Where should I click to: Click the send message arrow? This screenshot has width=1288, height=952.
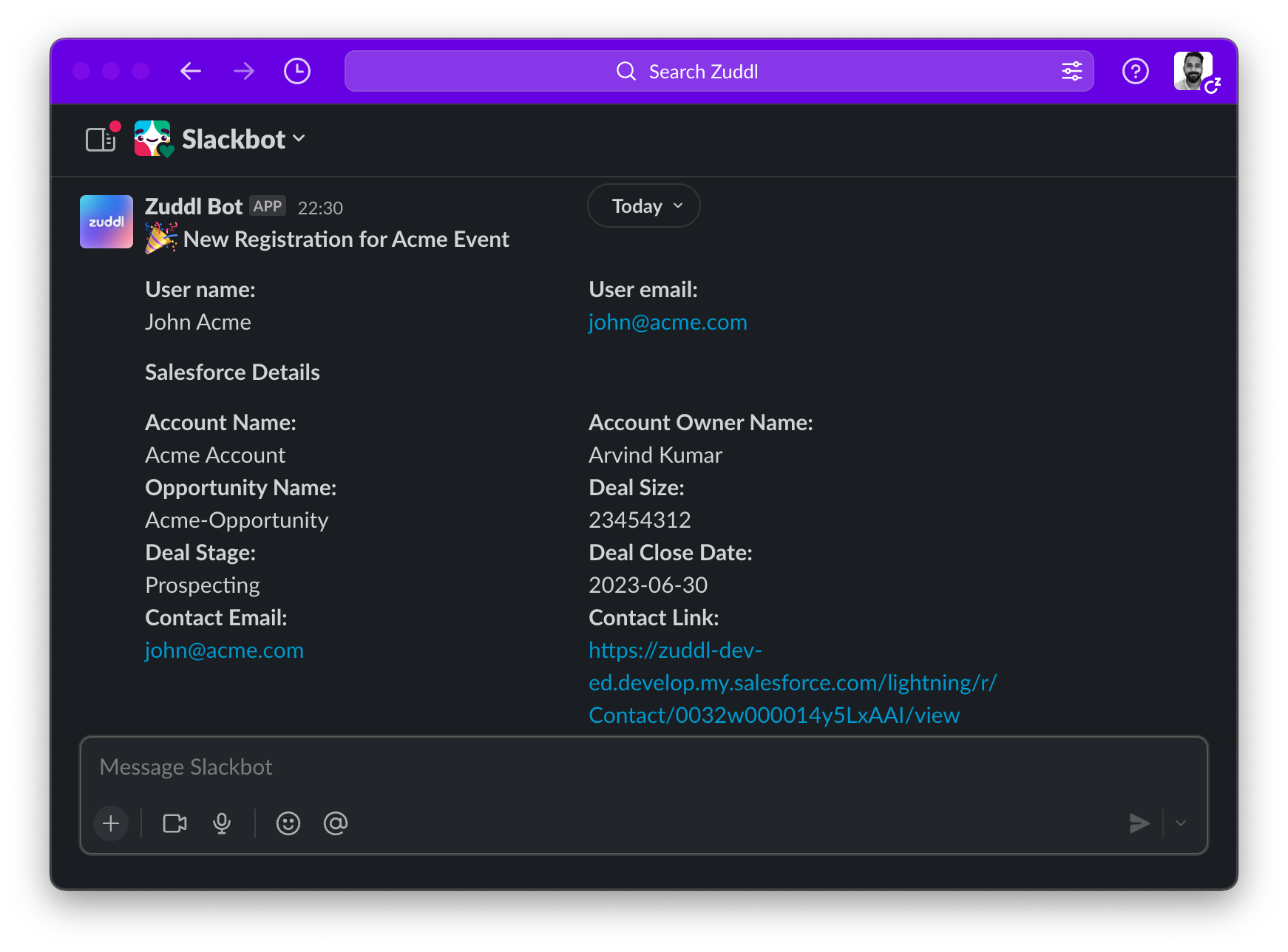[x=1139, y=823]
